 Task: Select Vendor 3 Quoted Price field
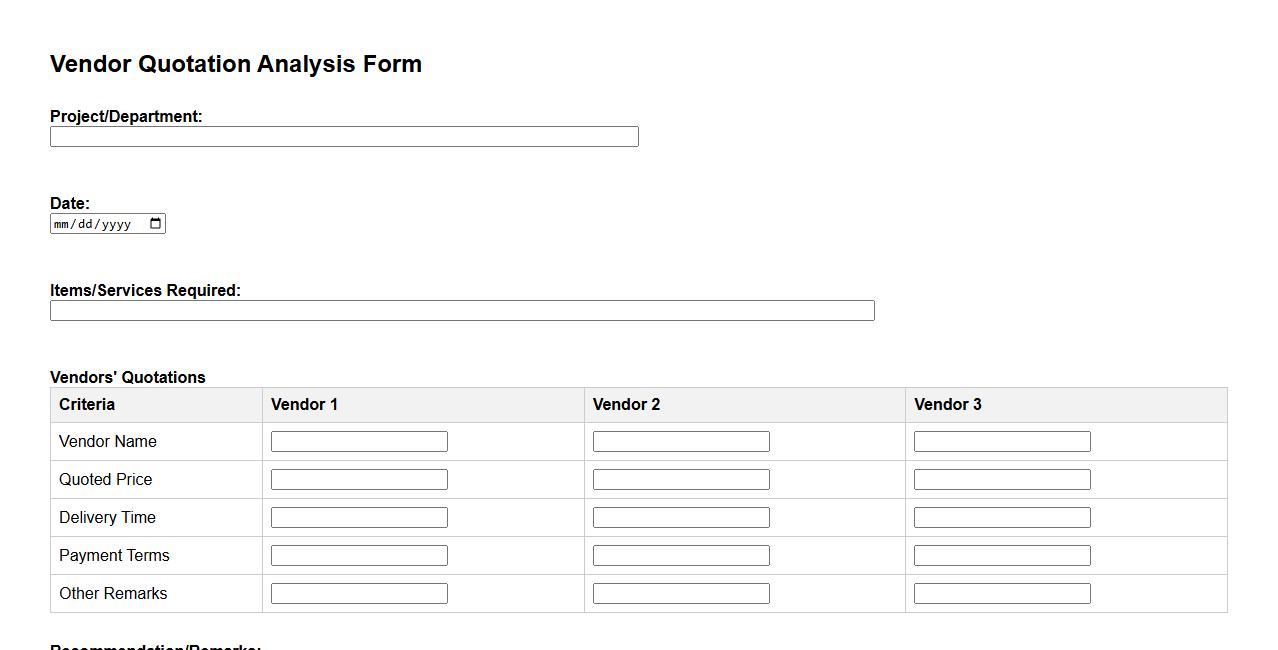coord(1002,480)
